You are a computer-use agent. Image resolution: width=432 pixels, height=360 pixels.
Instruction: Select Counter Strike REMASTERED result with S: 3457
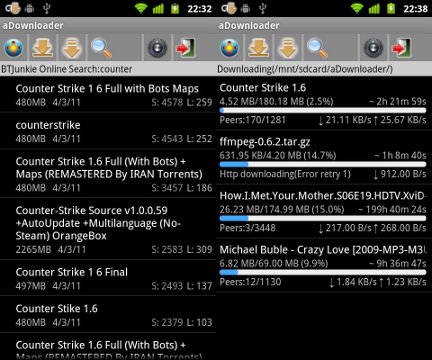coord(108,174)
